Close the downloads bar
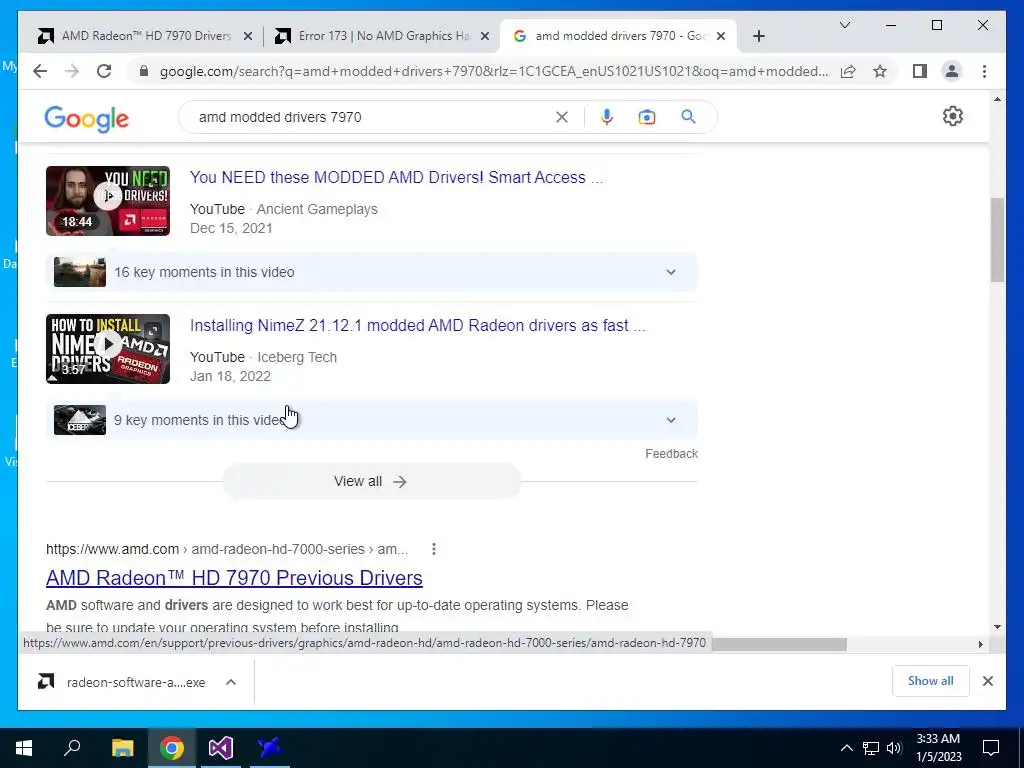Screen dimensions: 1024x768 pos(987,681)
